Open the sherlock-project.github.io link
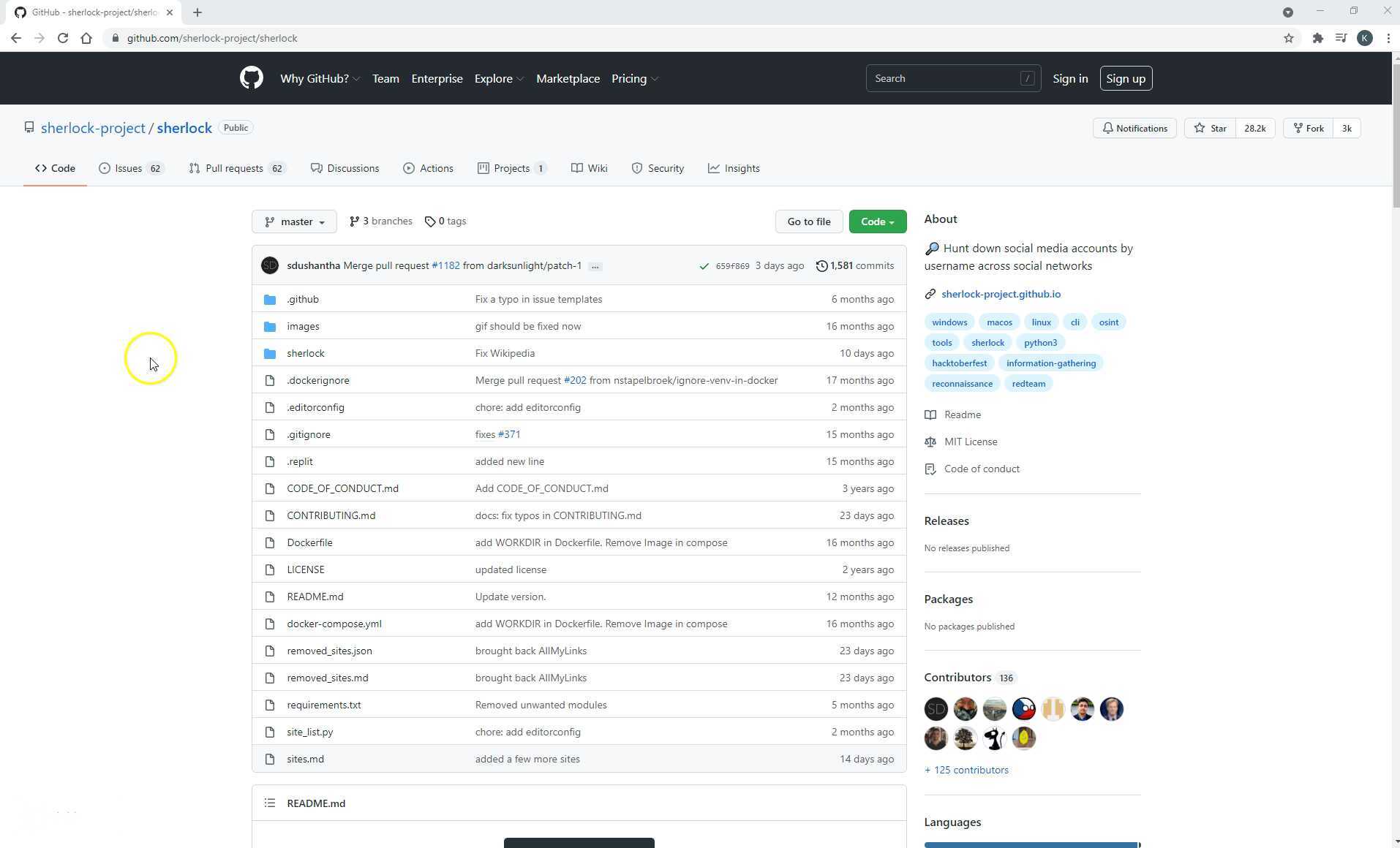Image resolution: width=1400 pixels, height=848 pixels. point(1001,294)
